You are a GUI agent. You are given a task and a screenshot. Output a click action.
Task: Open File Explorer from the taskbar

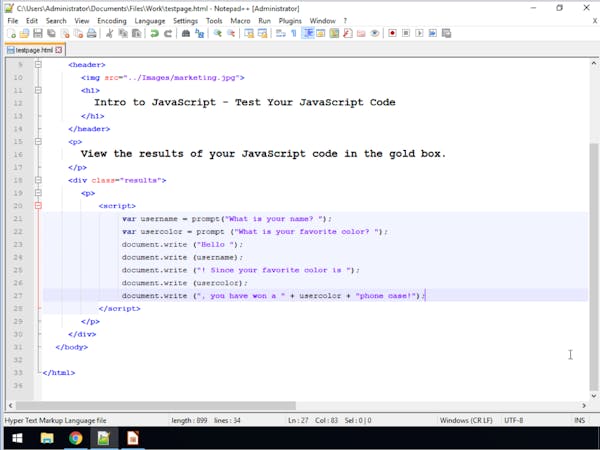47,438
